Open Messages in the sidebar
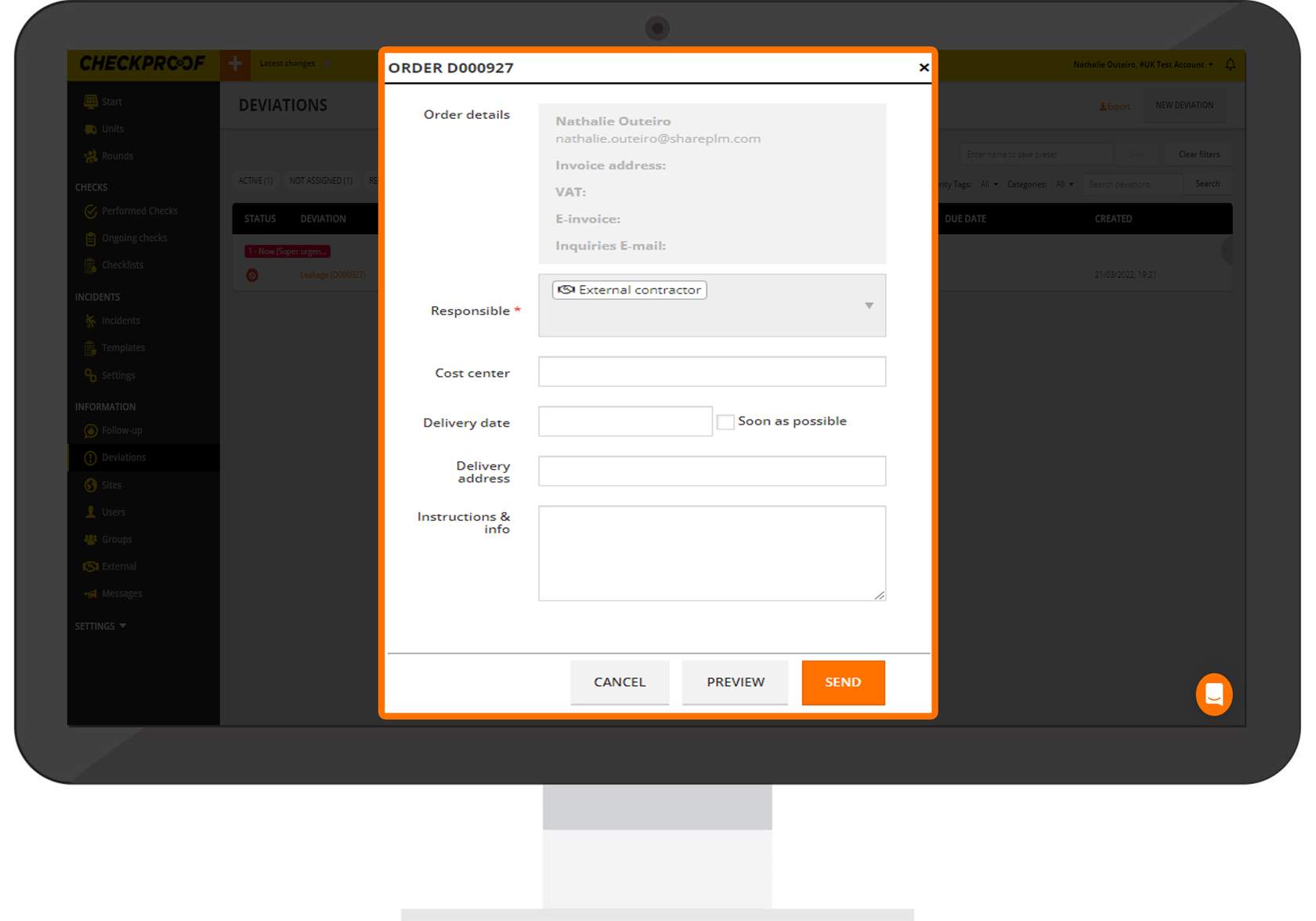 121,594
